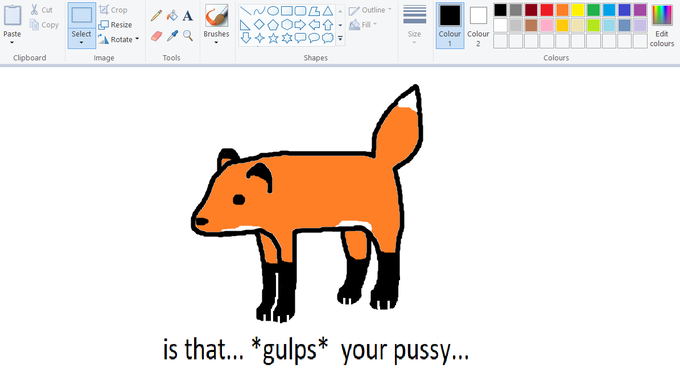The width and height of the screenshot is (680, 389).
Task: Select the Text tool
Action: tap(187, 16)
